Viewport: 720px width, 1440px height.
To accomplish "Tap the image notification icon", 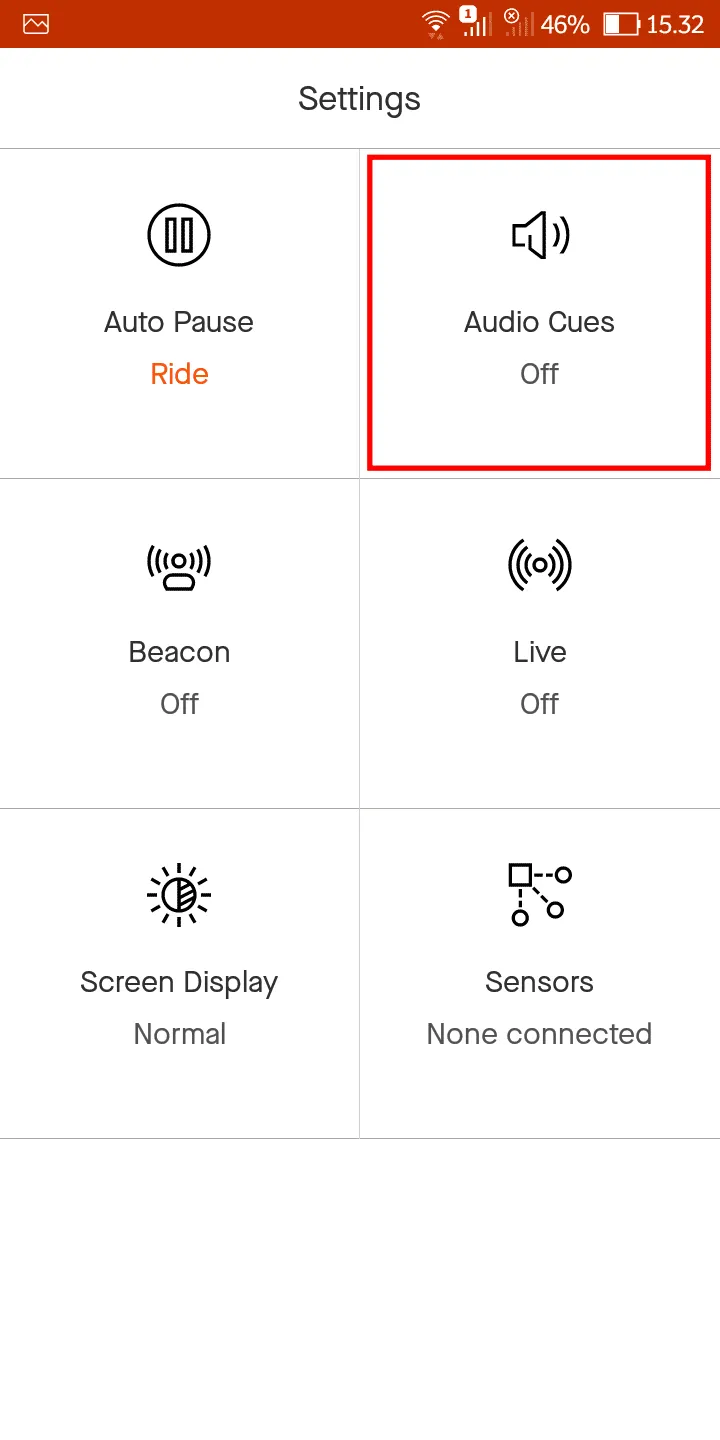I will click(x=36, y=24).
